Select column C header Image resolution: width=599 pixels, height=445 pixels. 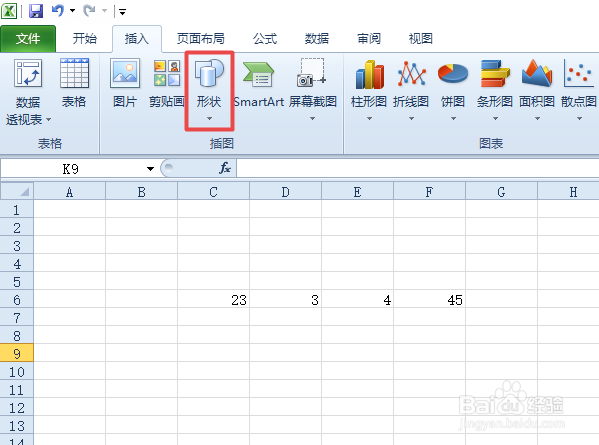click(x=214, y=192)
